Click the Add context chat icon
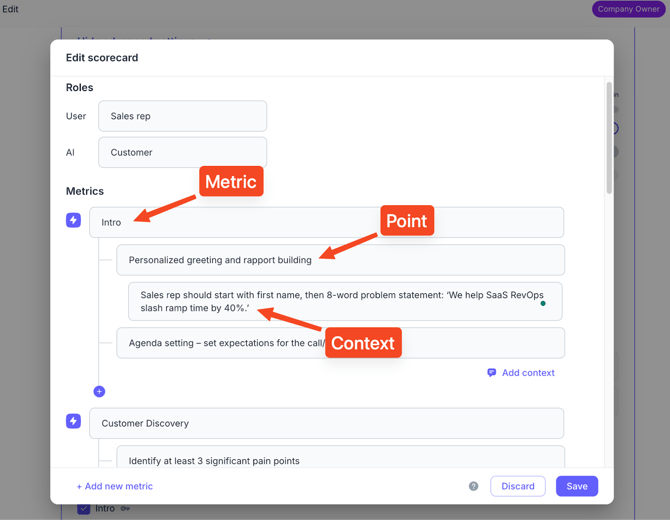The image size is (670, 520). coord(491,372)
